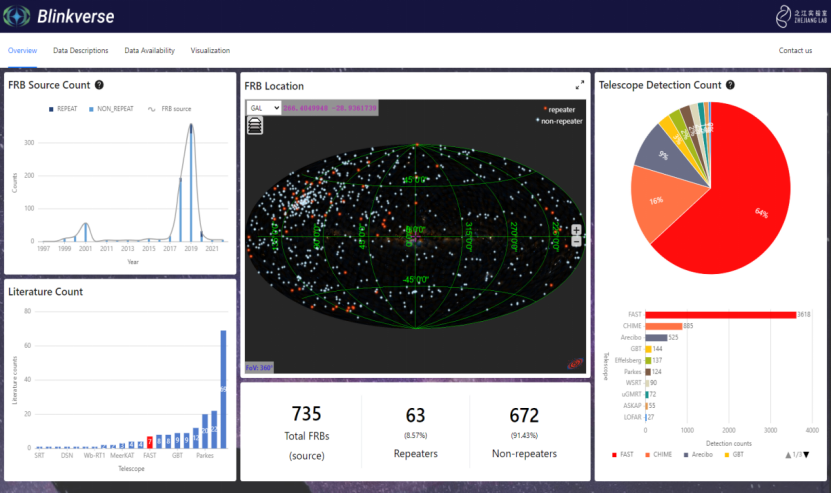831x494 pixels.
Task: Toggle Arecibo in telescope legend
Action: (x=699, y=455)
